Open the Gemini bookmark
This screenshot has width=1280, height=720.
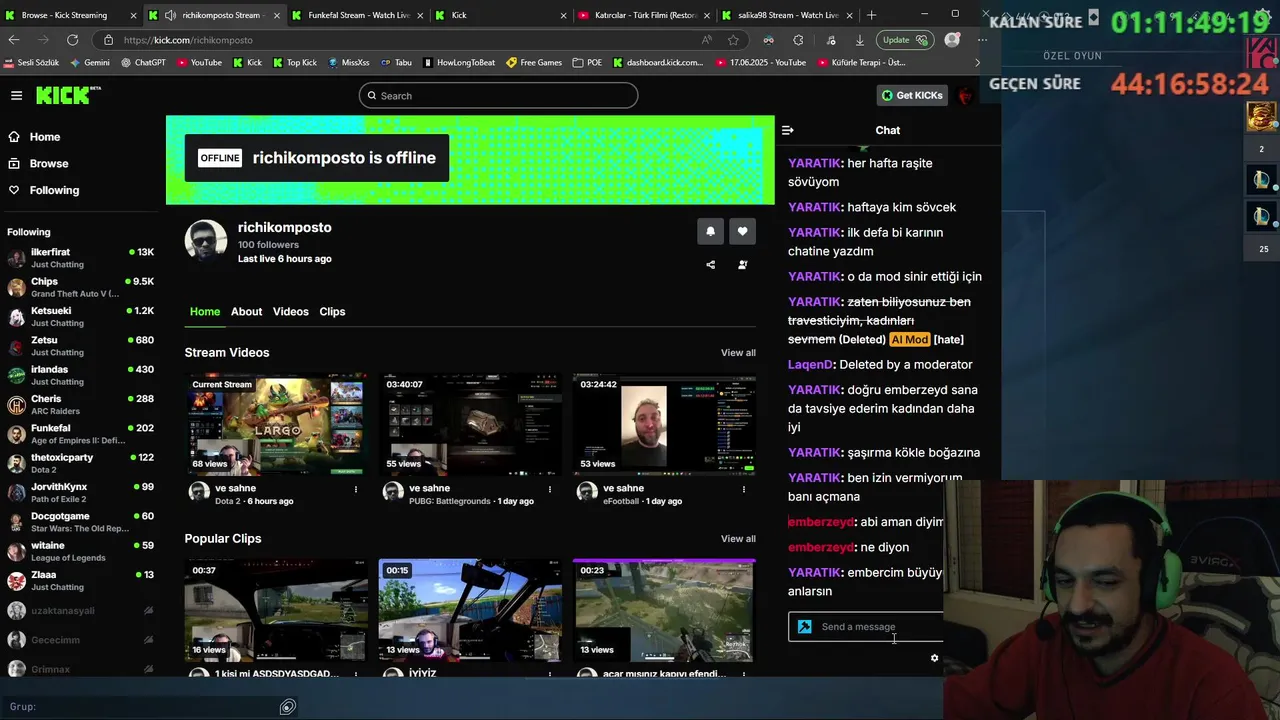[90, 62]
